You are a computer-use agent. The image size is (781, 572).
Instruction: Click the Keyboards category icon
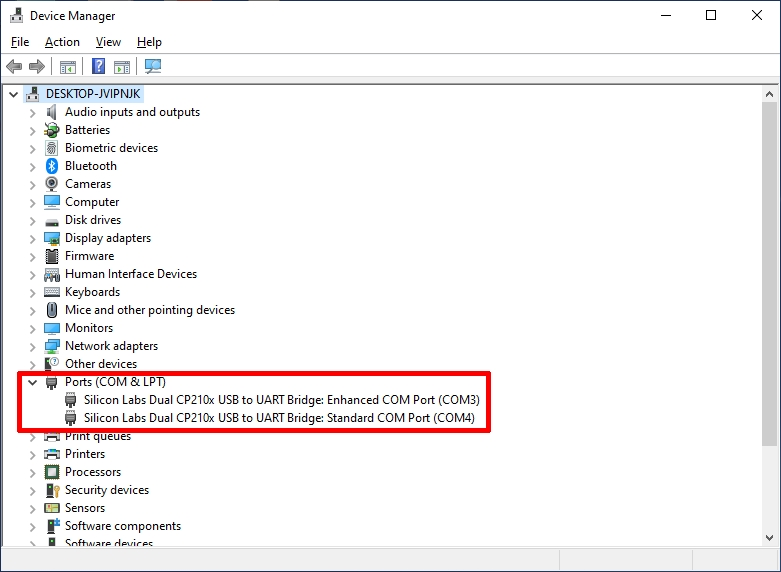point(52,292)
